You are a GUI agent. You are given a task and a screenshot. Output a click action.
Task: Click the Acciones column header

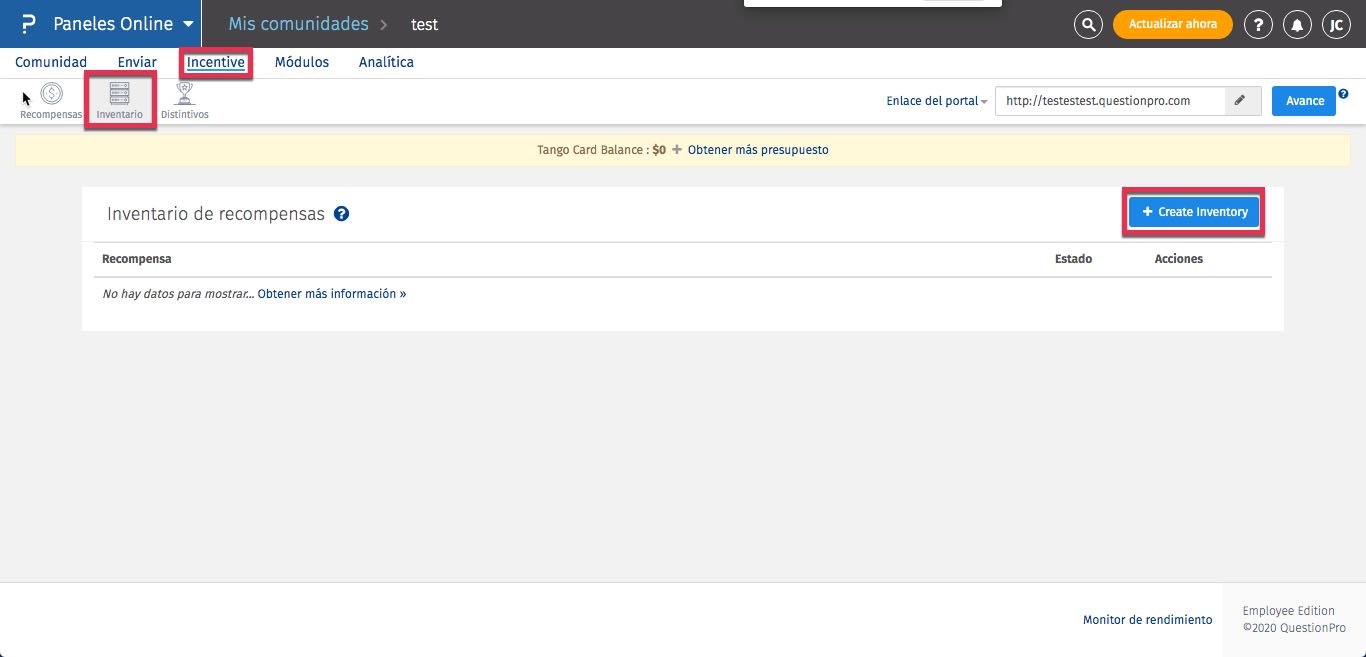tap(1179, 259)
